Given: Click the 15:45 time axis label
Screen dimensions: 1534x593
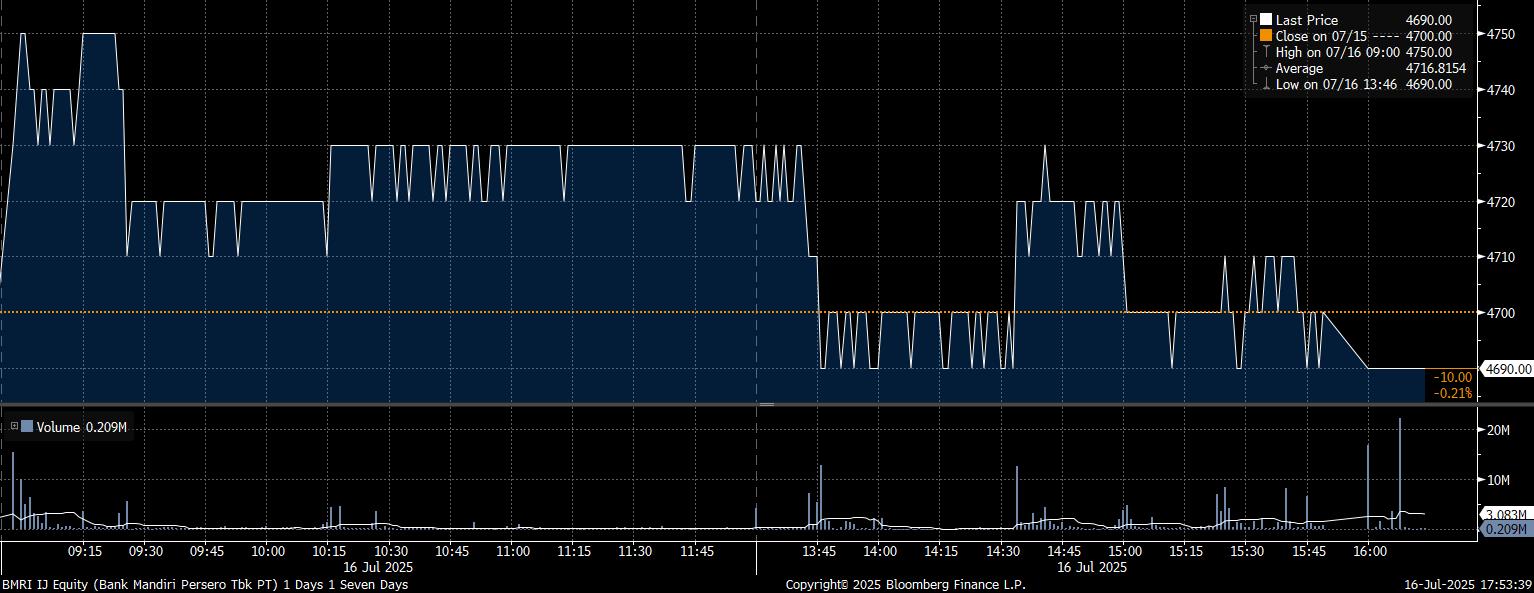Looking at the screenshot, I should pyautogui.click(x=1308, y=551).
